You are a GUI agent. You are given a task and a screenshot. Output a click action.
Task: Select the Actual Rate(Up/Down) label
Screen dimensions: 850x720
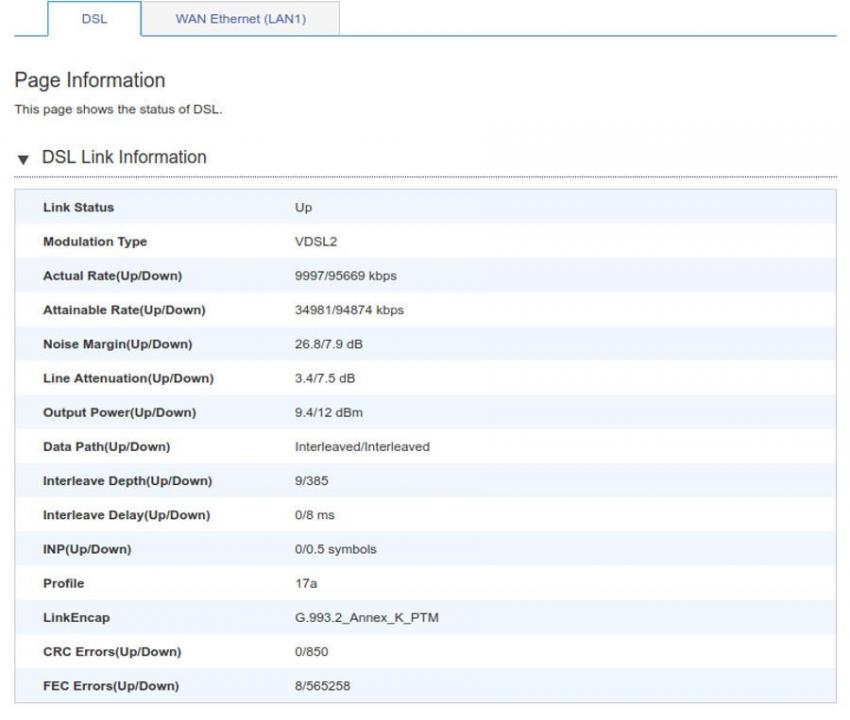click(112, 276)
